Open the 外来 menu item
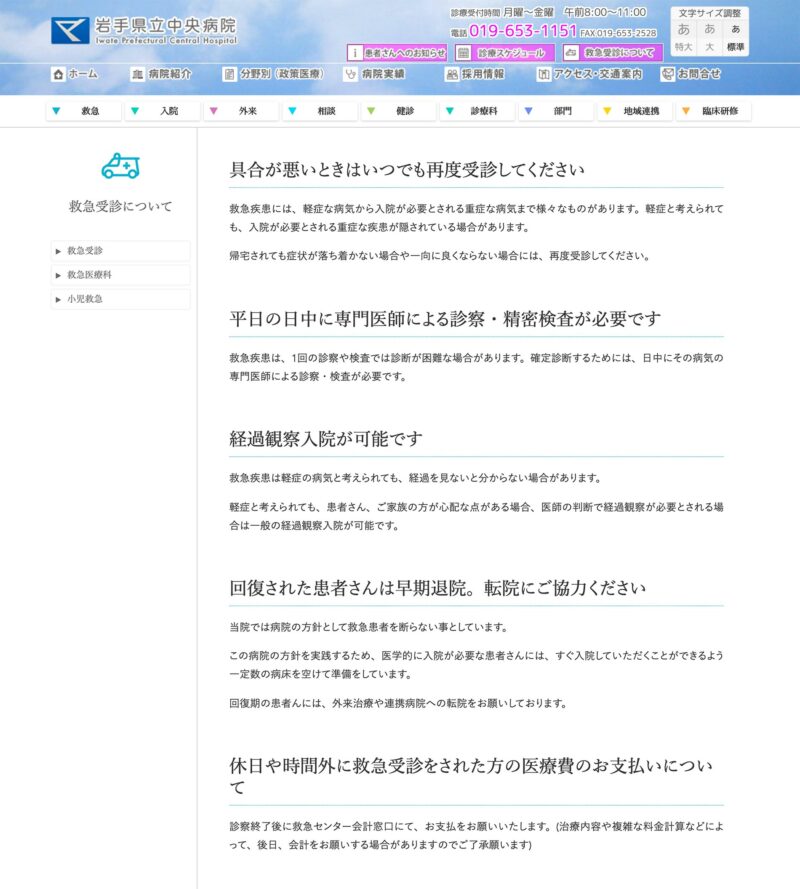 241,111
